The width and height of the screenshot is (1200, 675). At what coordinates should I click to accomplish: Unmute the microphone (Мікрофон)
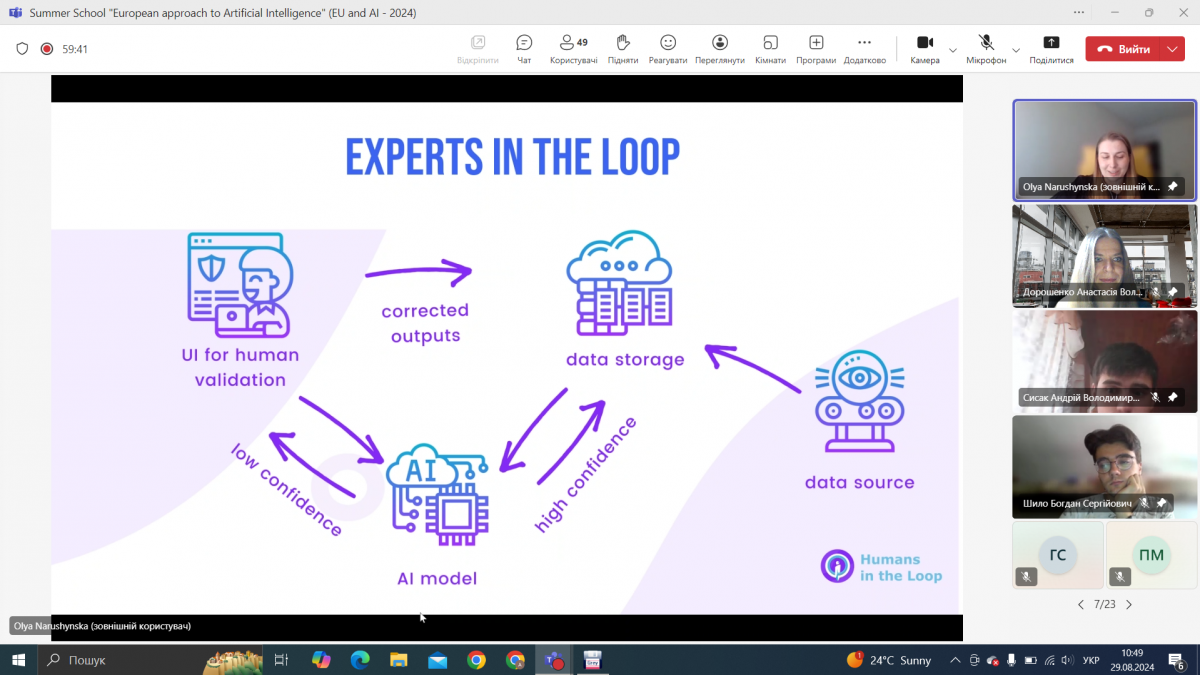[986, 48]
